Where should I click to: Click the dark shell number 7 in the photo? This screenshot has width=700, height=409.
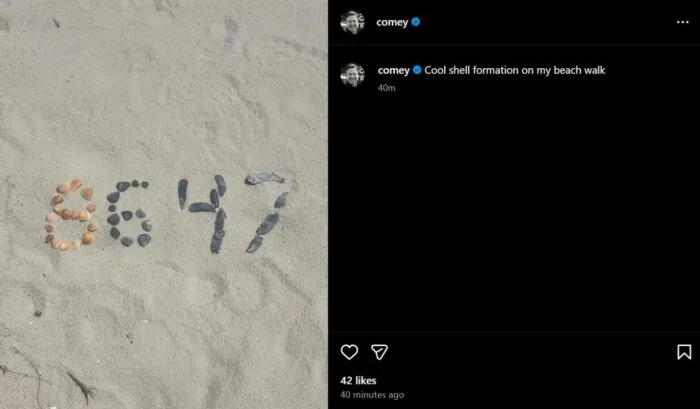pos(267,213)
